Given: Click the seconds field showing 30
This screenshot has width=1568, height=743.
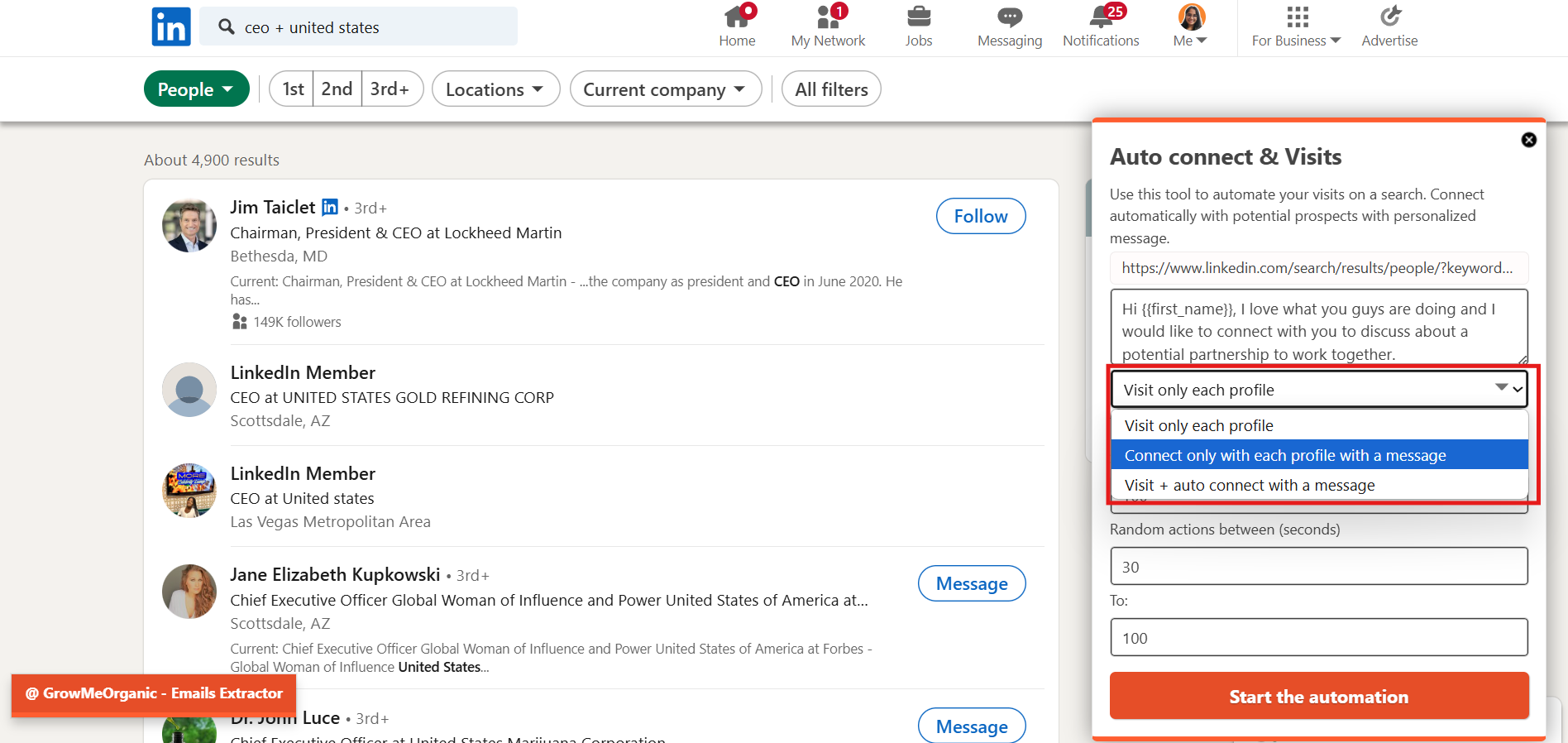Looking at the screenshot, I should click(1318, 567).
